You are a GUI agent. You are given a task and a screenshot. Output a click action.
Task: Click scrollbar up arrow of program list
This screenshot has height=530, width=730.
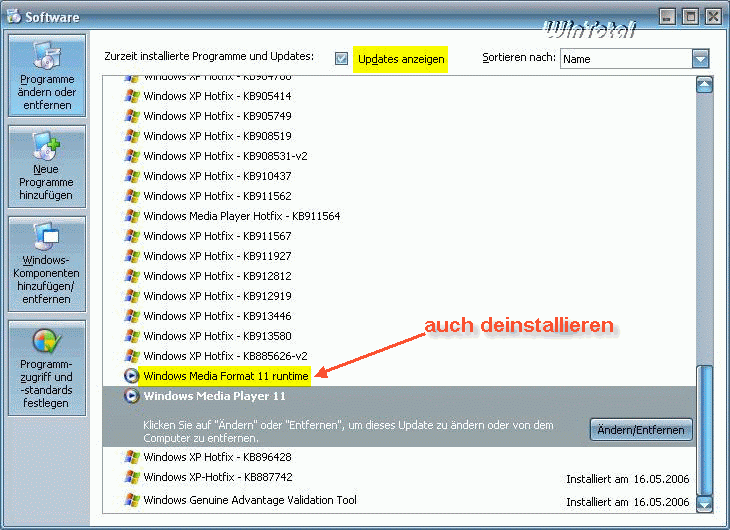(x=704, y=85)
